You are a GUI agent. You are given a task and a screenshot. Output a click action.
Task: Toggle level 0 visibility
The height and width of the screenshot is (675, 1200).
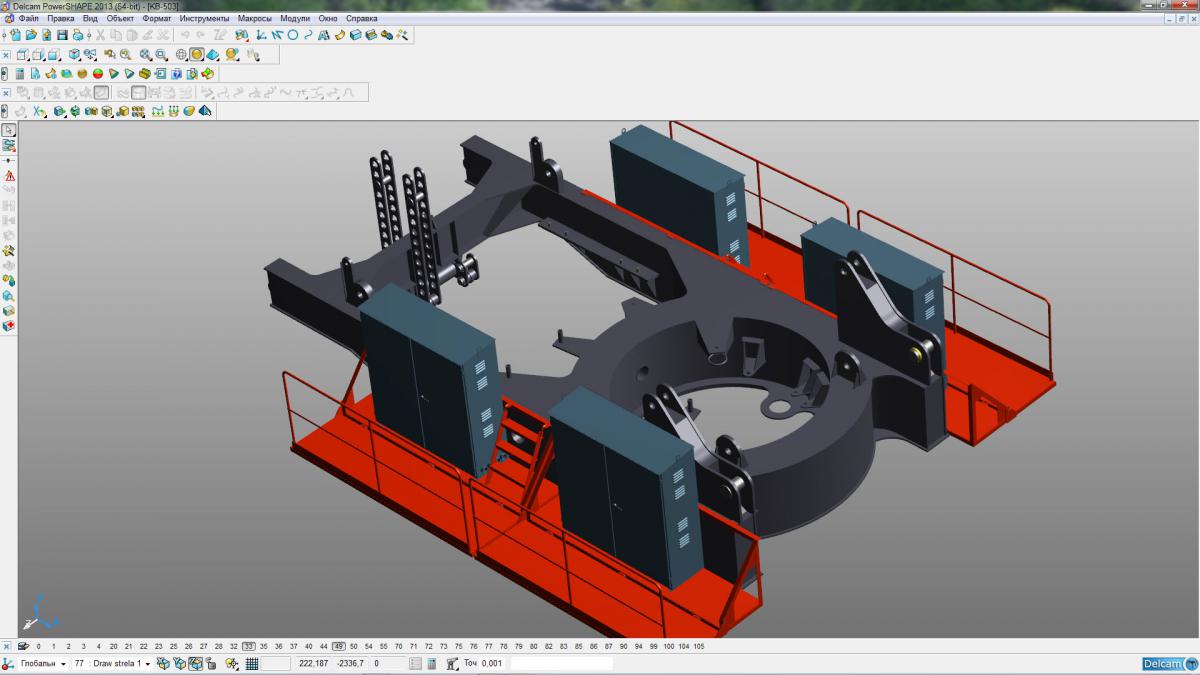pyautogui.click(x=39, y=646)
